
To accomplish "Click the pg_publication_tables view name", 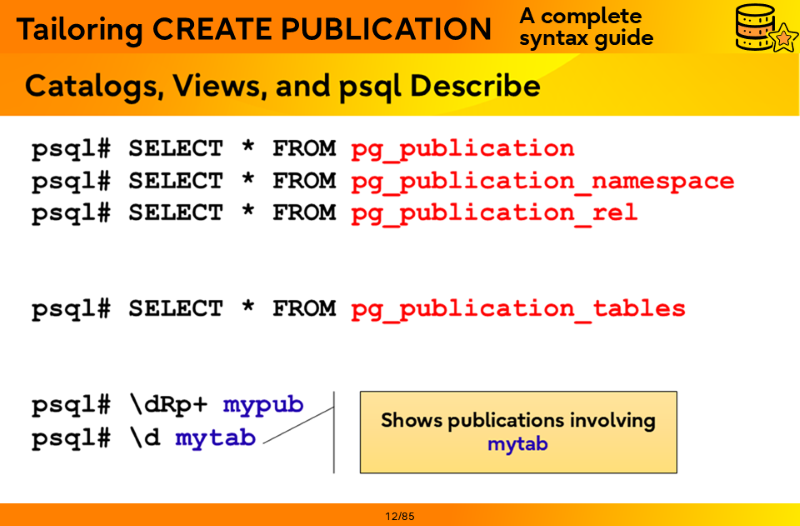I will click(518, 309).
